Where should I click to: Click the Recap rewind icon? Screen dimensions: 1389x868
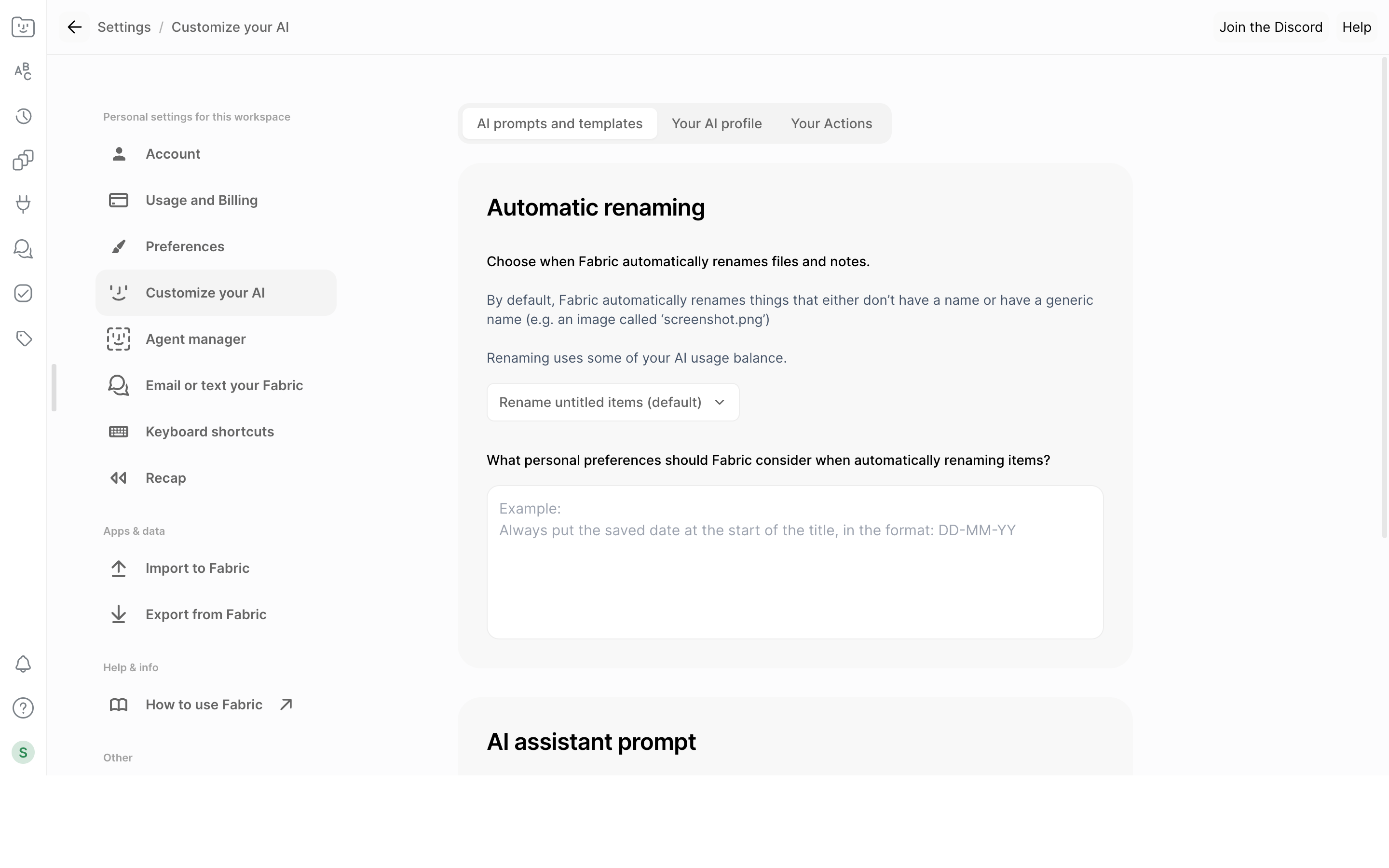pos(119,477)
